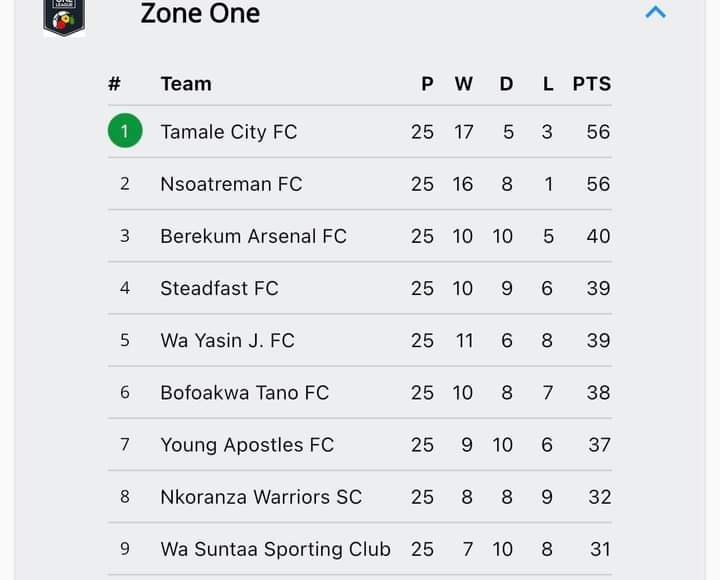Select Nkoranza Warriors SC row
Screen dimensions: 720x580
pyautogui.click(x=360, y=497)
